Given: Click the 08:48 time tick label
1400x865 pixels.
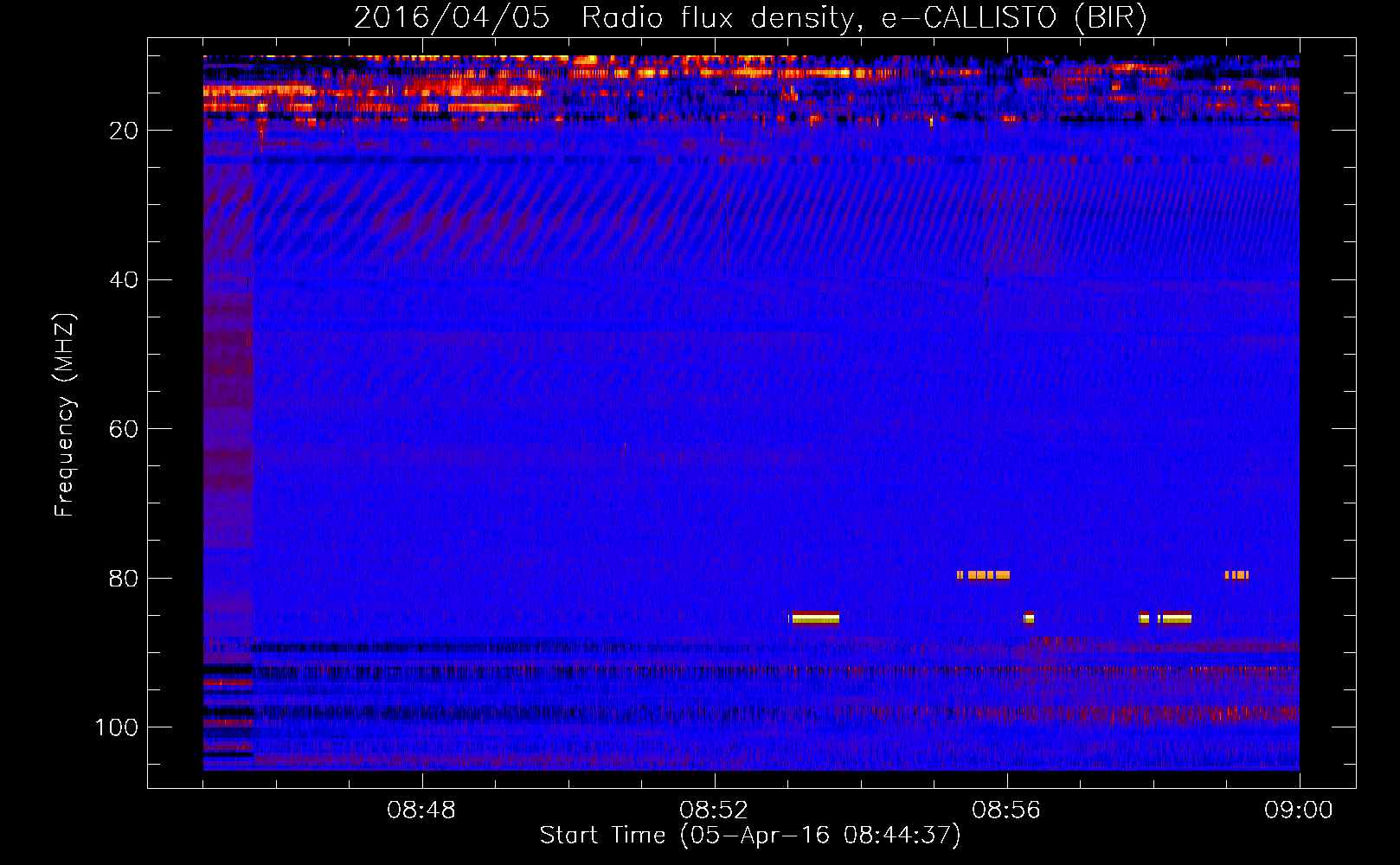Looking at the screenshot, I should 421,811.
